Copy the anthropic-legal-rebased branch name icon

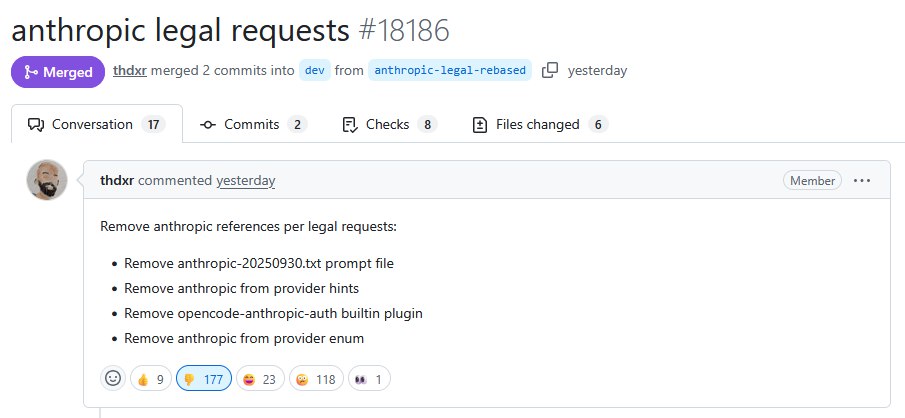(x=550, y=70)
